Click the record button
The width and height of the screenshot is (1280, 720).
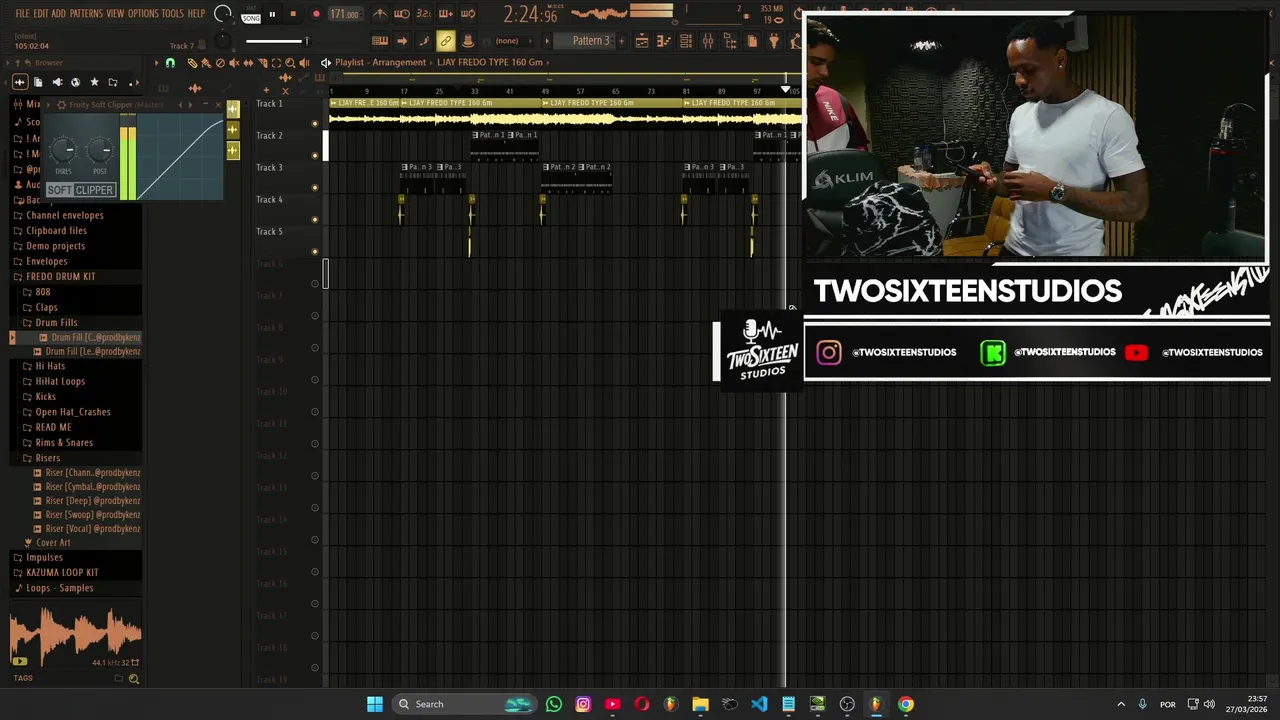point(316,14)
